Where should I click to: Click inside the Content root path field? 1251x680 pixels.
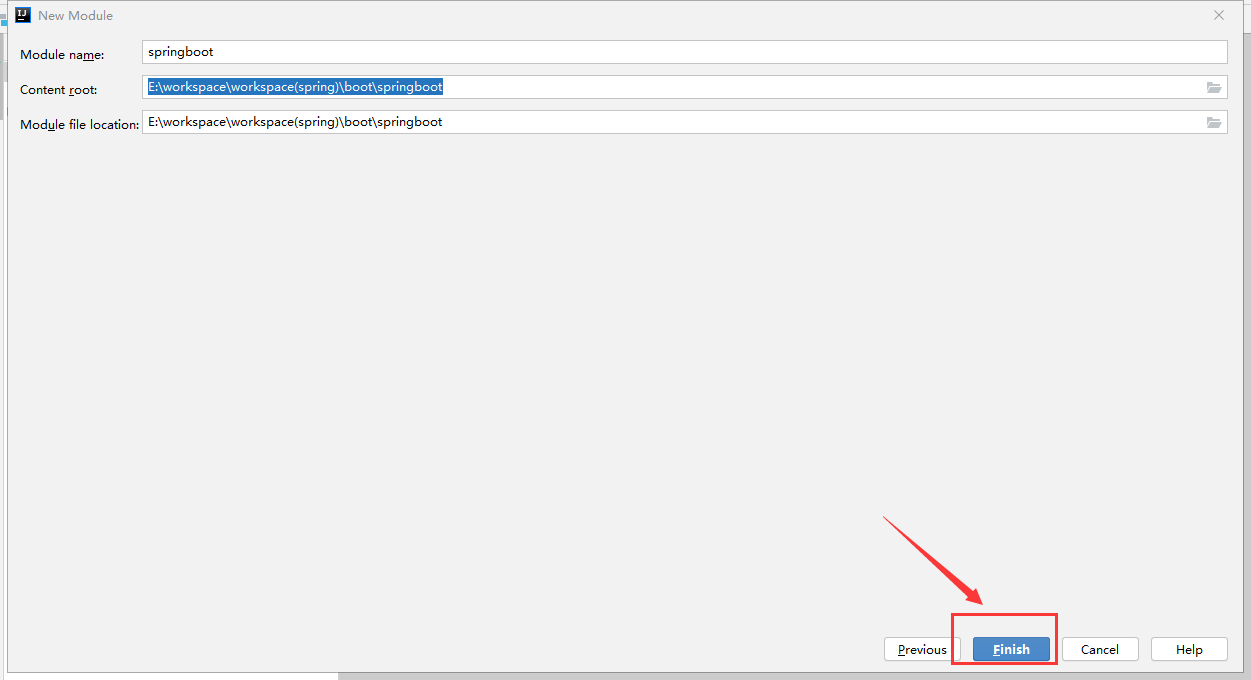coord(800,88)
